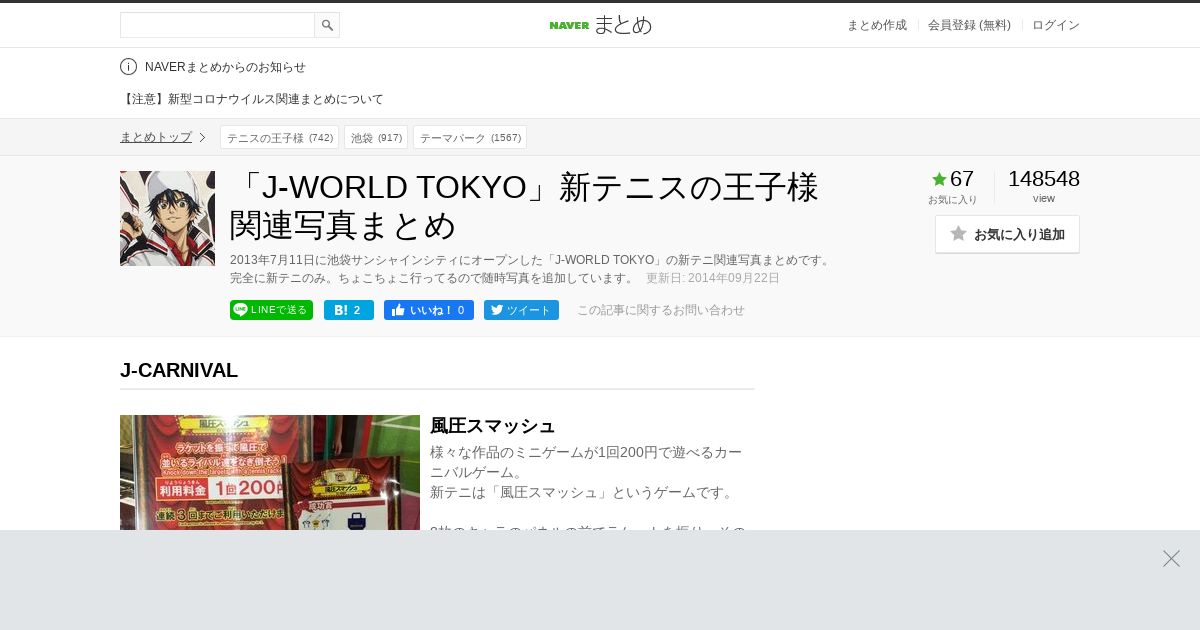The width and height of the screenshot is (1200, 630).
Task: Click the J-CARNIVAL section heading
Action: (179, 370)
